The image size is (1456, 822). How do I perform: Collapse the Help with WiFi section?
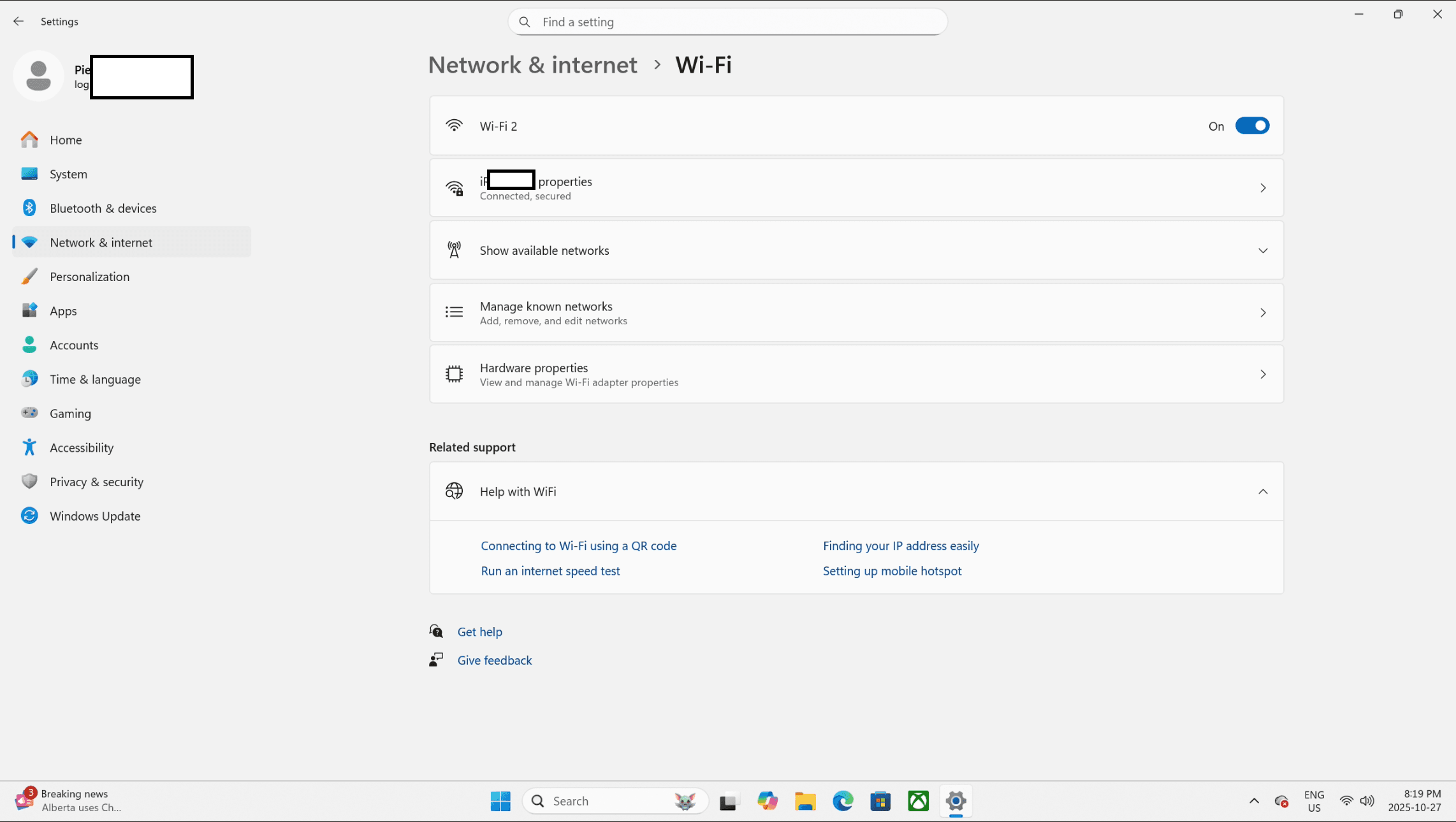point(1262,491)
